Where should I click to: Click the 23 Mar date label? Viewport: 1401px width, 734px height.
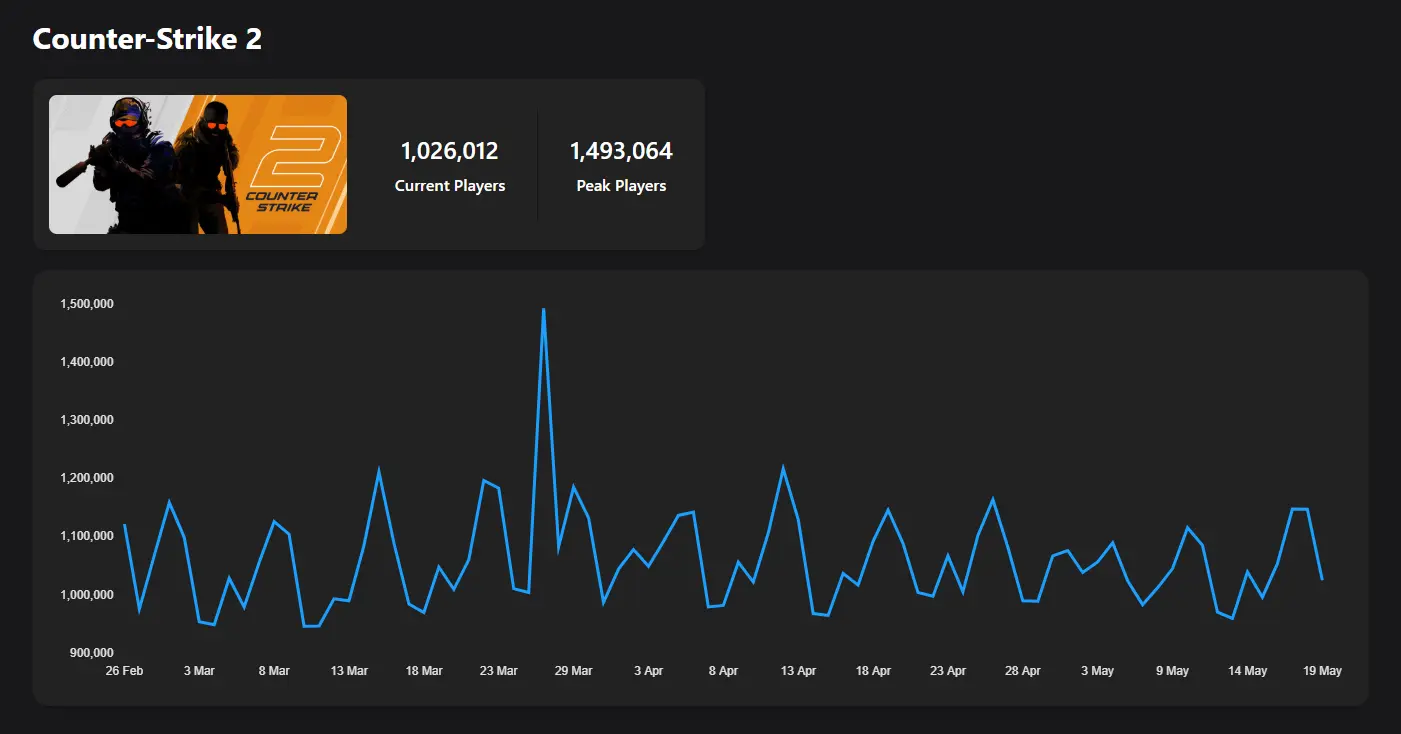pos(498,671)
